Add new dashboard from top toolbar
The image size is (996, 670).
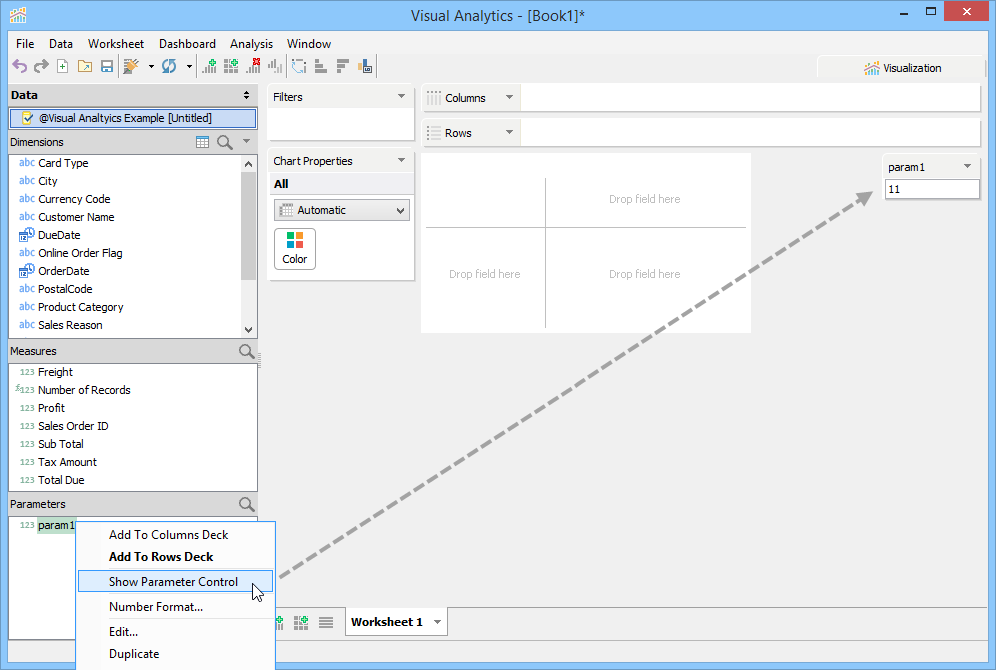click(231, 66)
